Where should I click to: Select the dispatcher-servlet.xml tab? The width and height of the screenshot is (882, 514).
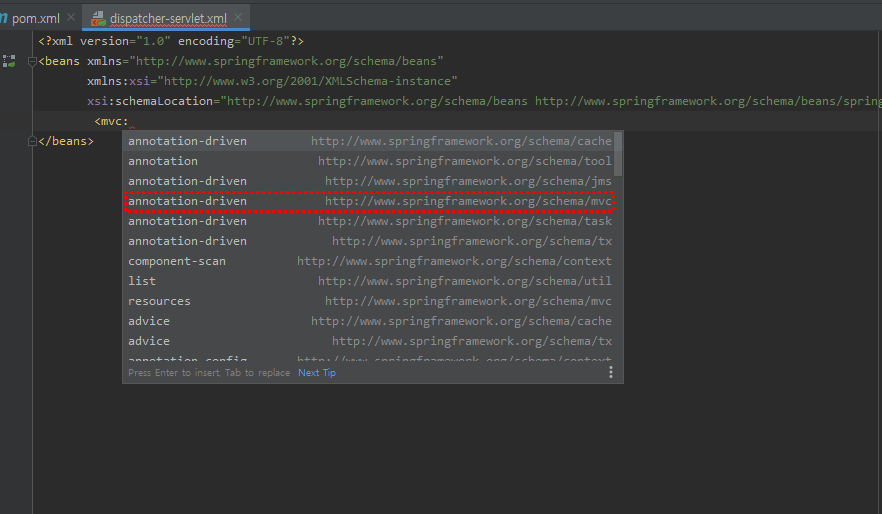click(x=168, y=19)
